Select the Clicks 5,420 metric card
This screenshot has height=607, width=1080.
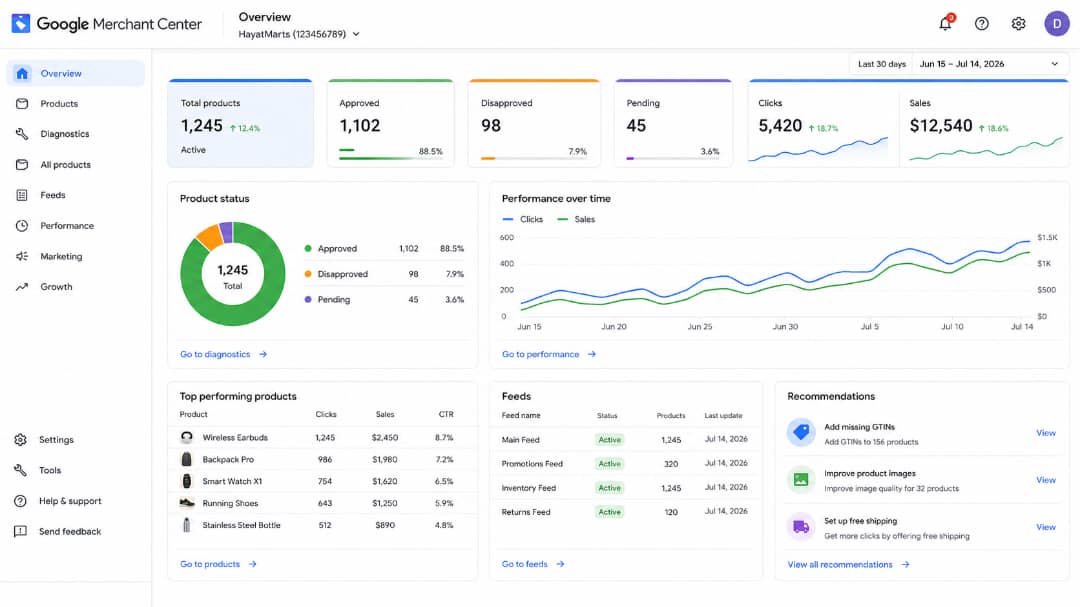(823, 125)
